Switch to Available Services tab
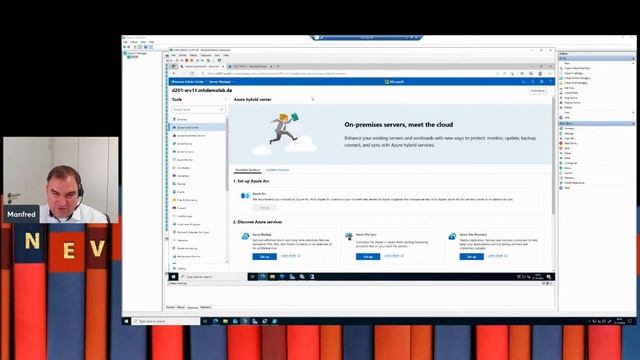 [247, 170]
